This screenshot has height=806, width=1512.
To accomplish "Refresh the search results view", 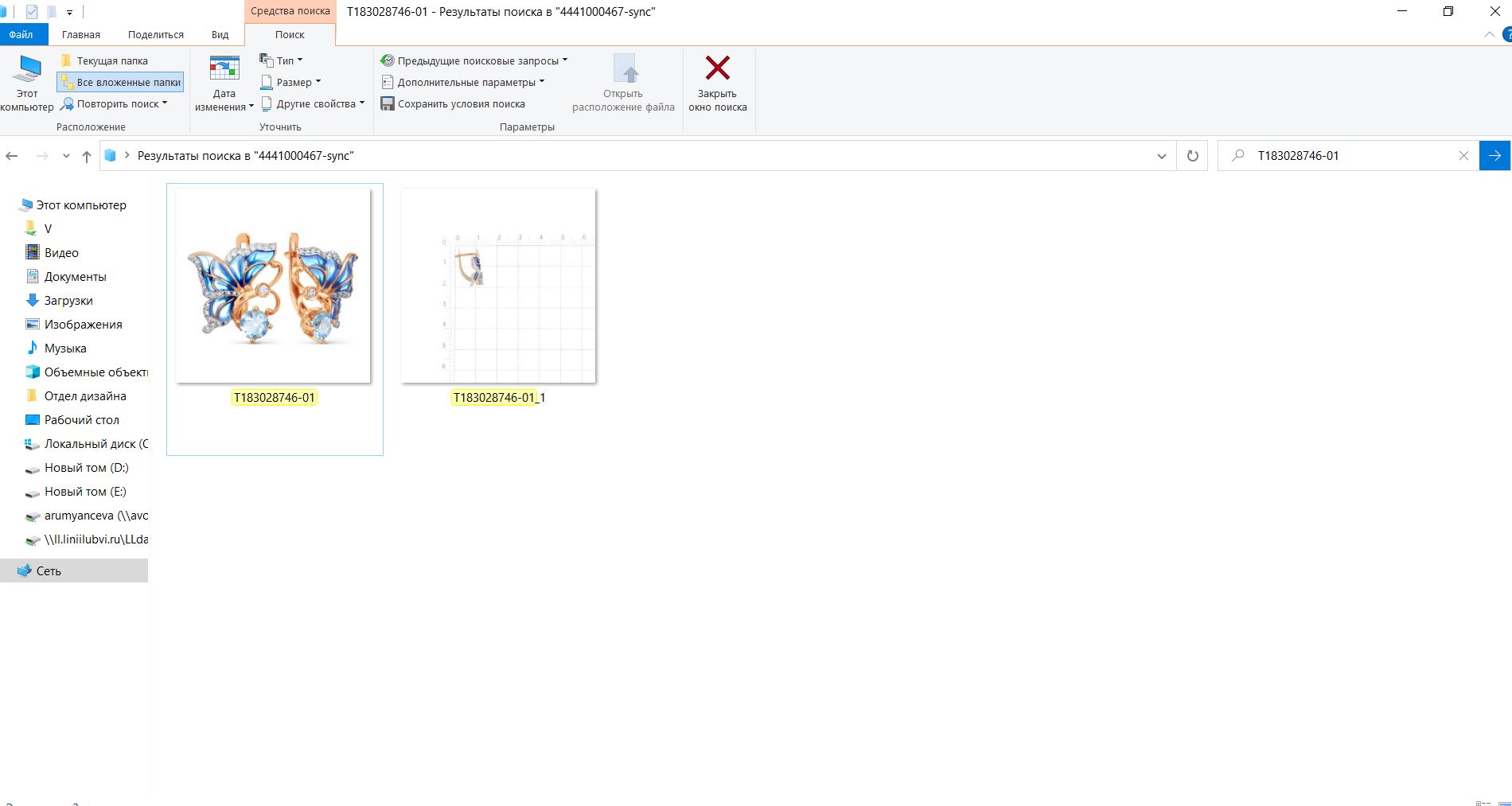I will [x=1192, y=156].
